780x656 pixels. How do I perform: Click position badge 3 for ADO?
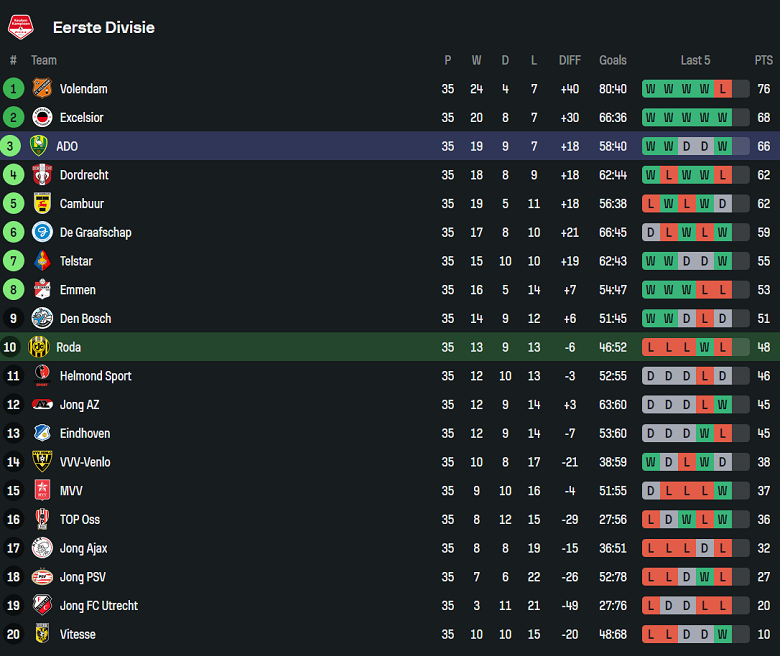pos(12,146)
